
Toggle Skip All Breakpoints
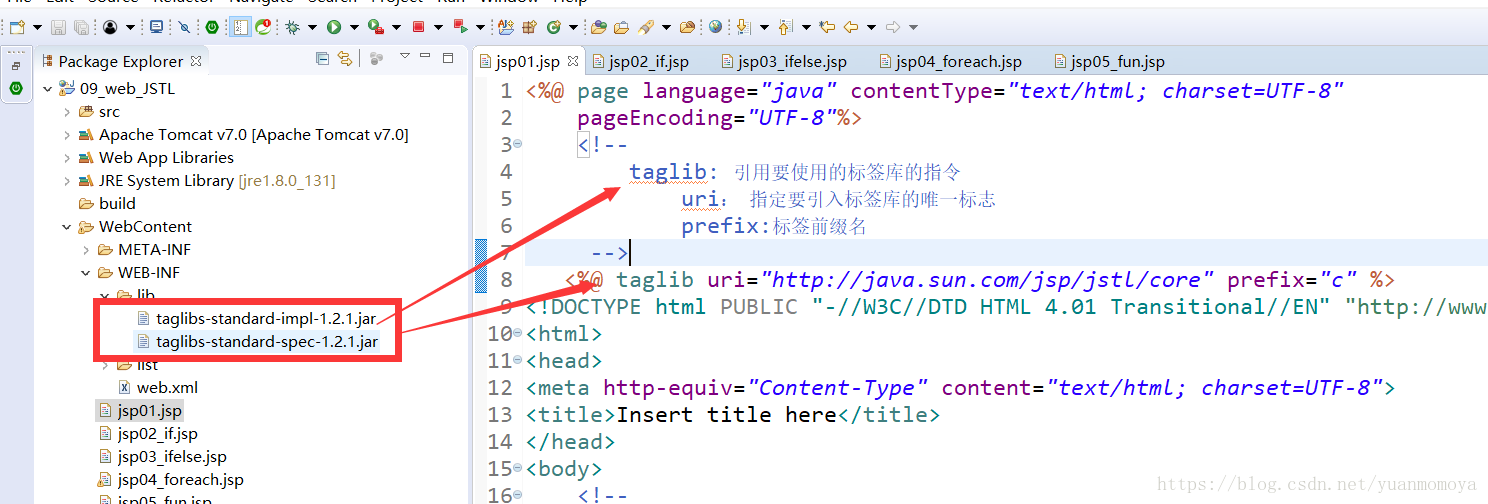[x=184, y=27]
